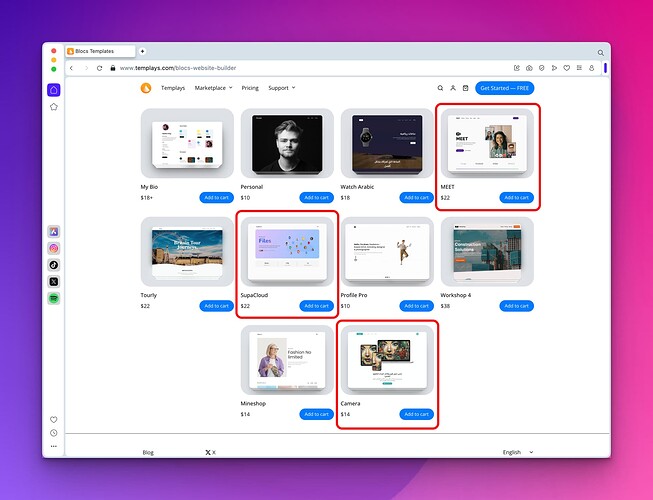Open X (Twitter) in the sidebar

click(x=54, y=282)
